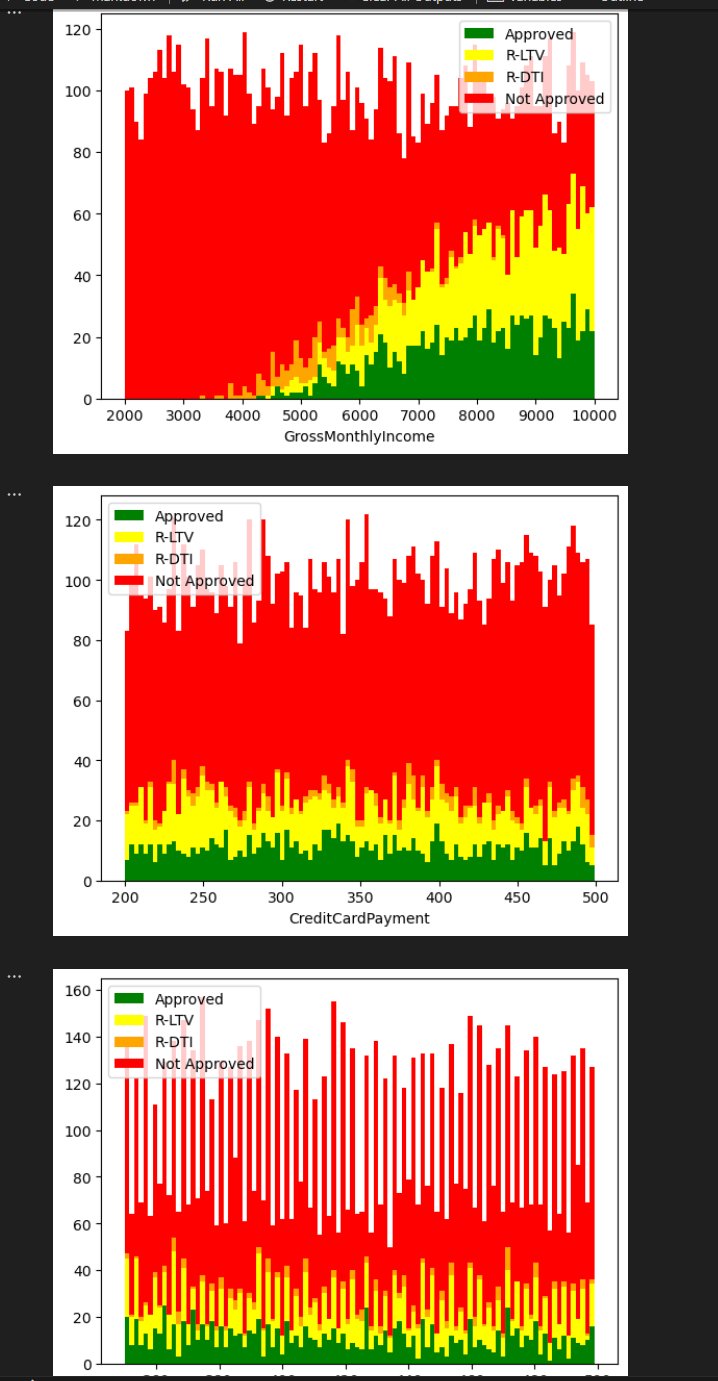
Task: Click the 200 tick on CreditCardPayment axis
Action: pyautogui.click(x=125, y=896)
